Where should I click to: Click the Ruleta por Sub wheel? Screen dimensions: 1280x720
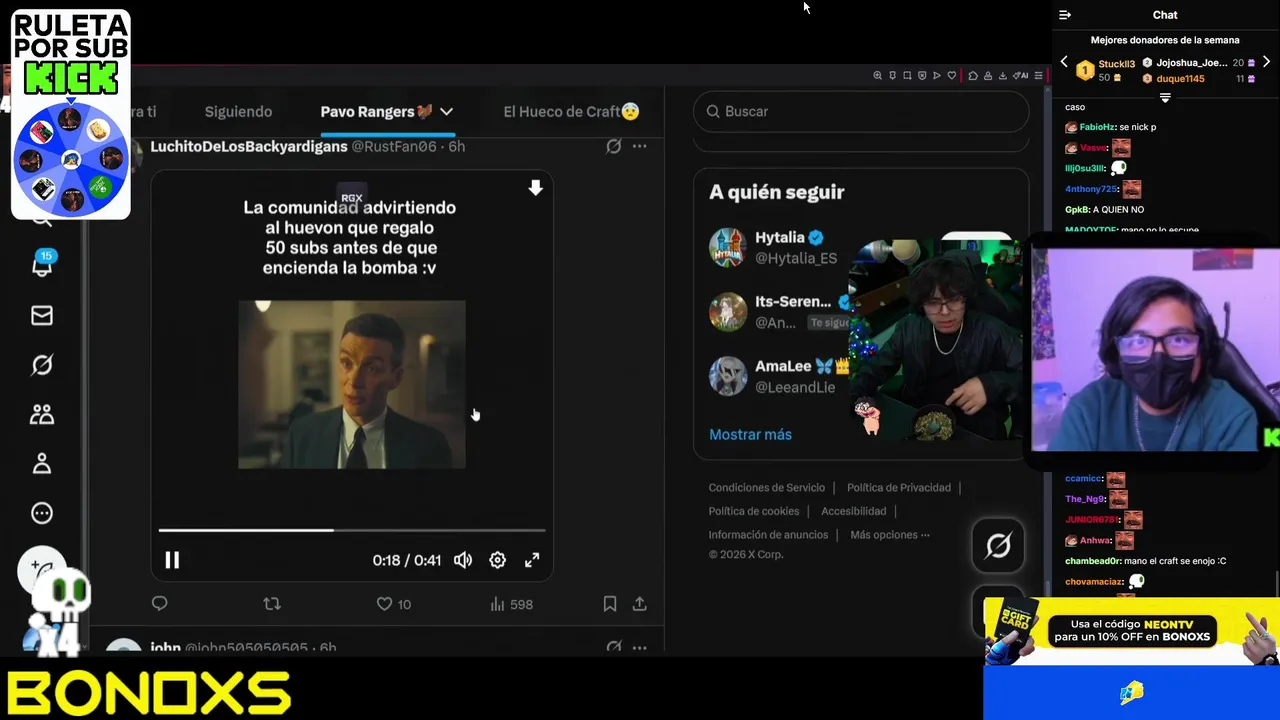coord(70,158)
